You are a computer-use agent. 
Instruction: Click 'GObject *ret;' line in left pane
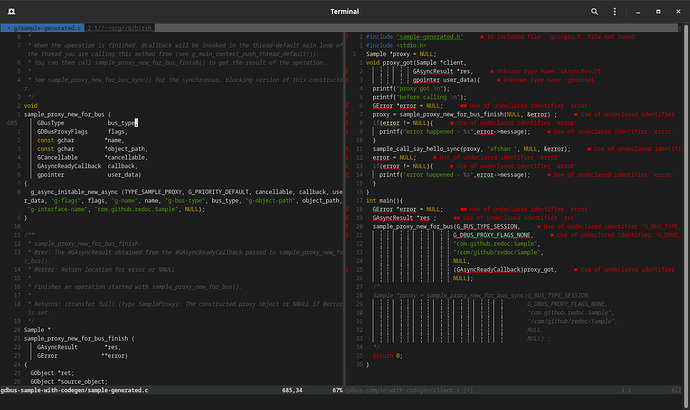pos(52,373)
